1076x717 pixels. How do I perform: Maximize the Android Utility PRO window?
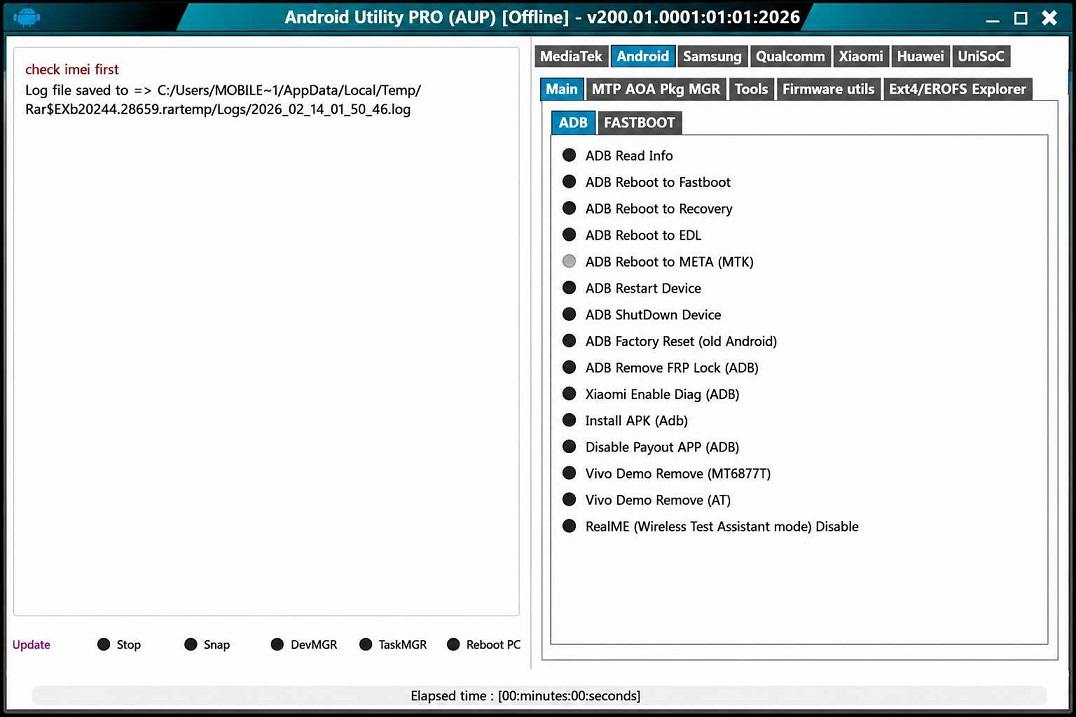click(1021, 19)
